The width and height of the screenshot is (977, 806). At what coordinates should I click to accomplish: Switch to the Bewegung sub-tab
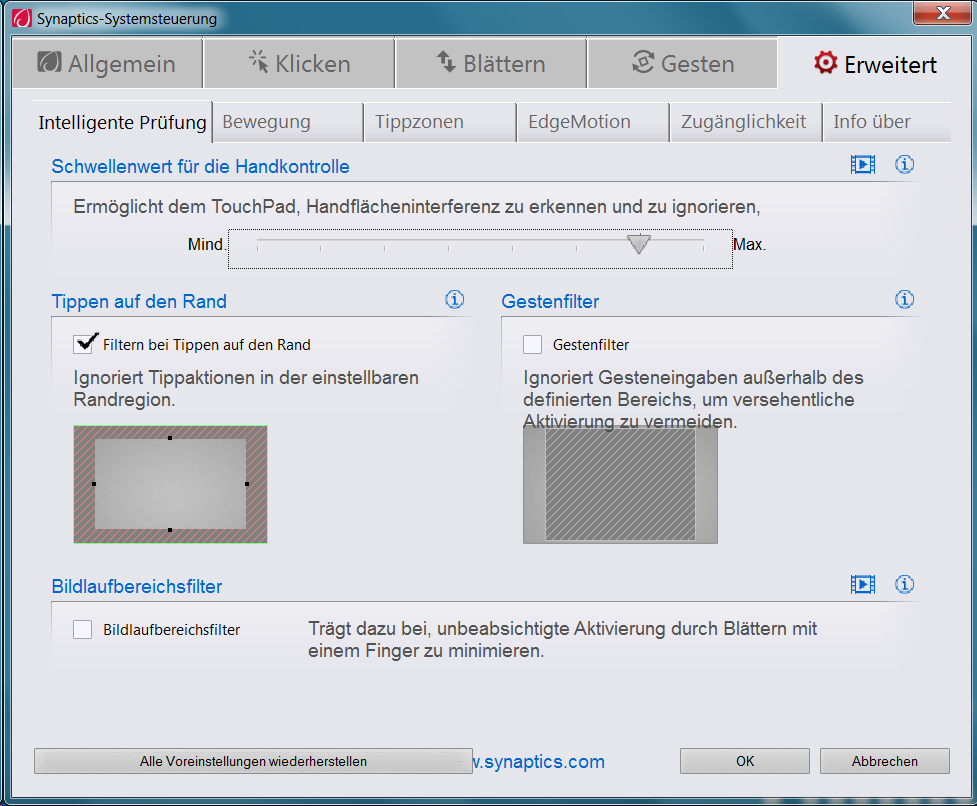point(288,122)
